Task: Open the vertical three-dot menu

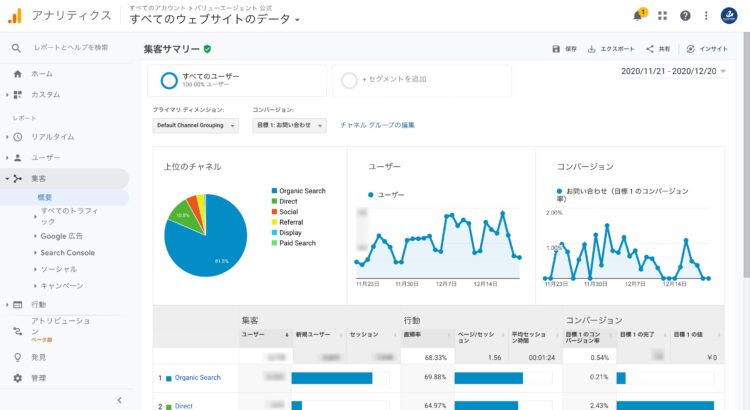Action: [706, 16]
